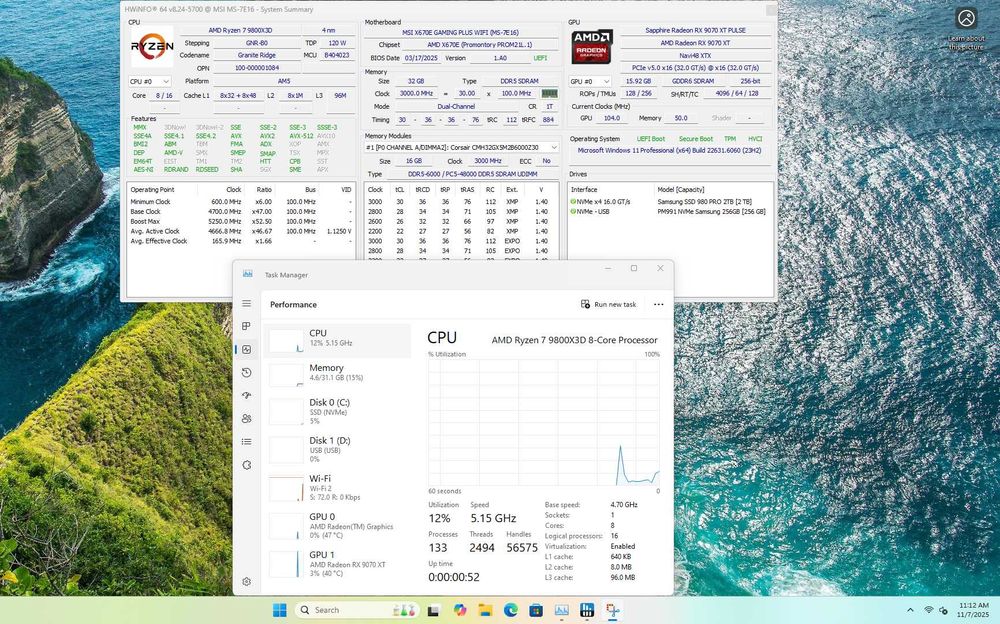1000x624 pixels.
Task: Open Services page in Task Manager sidebar
Action: [247, 465]
